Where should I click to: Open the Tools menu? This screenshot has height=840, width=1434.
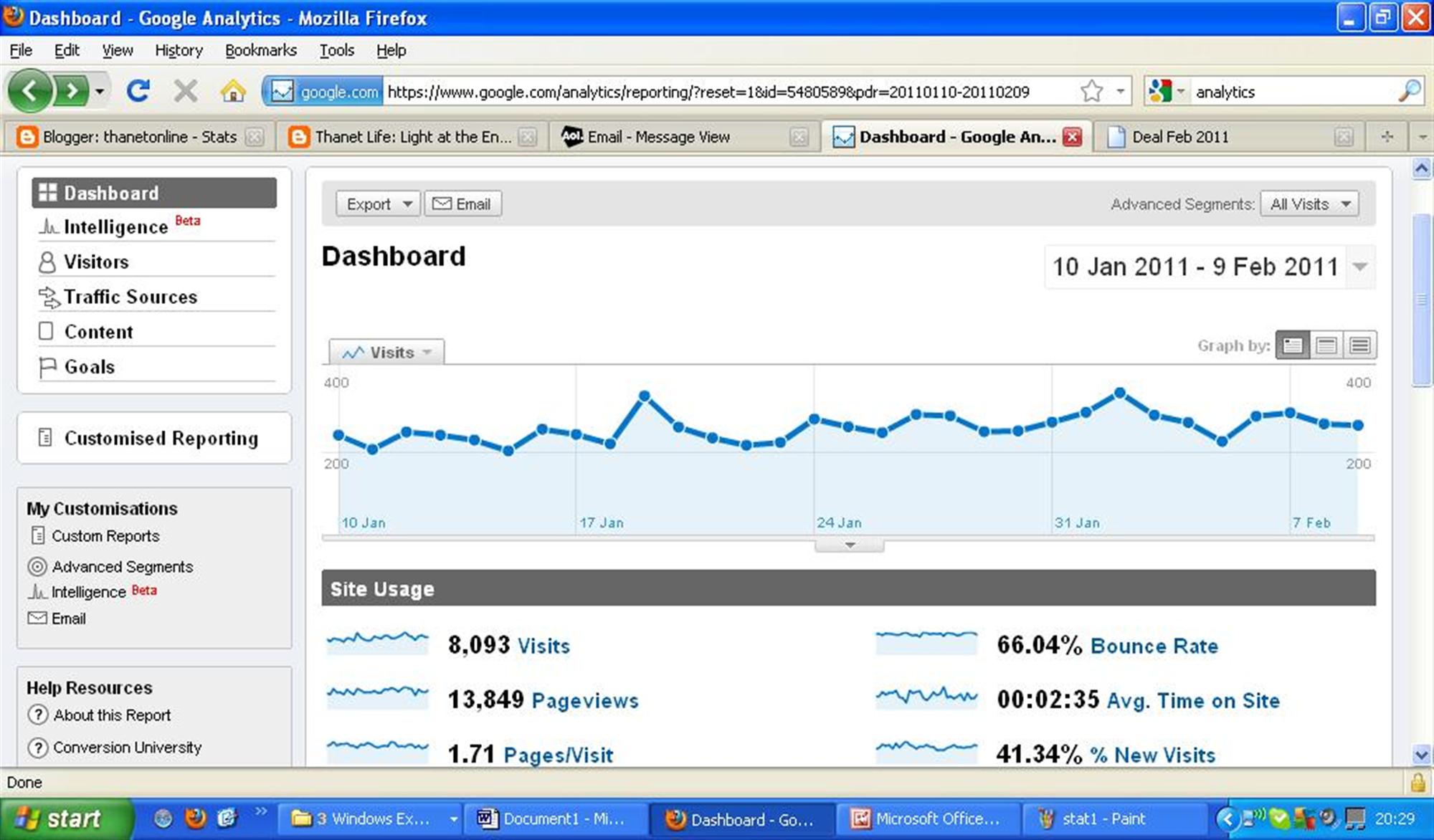[x=337, y=50]
